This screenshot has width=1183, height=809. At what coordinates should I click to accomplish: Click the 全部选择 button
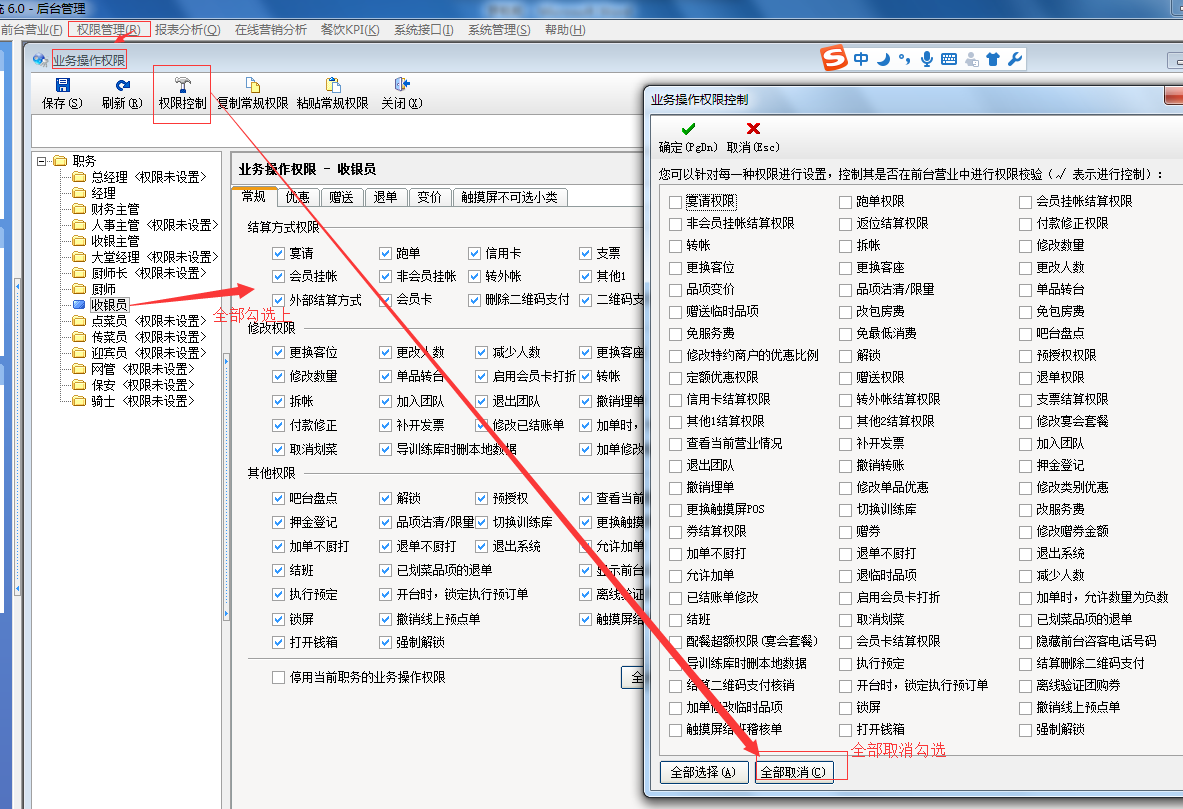(x=703, y=772)
